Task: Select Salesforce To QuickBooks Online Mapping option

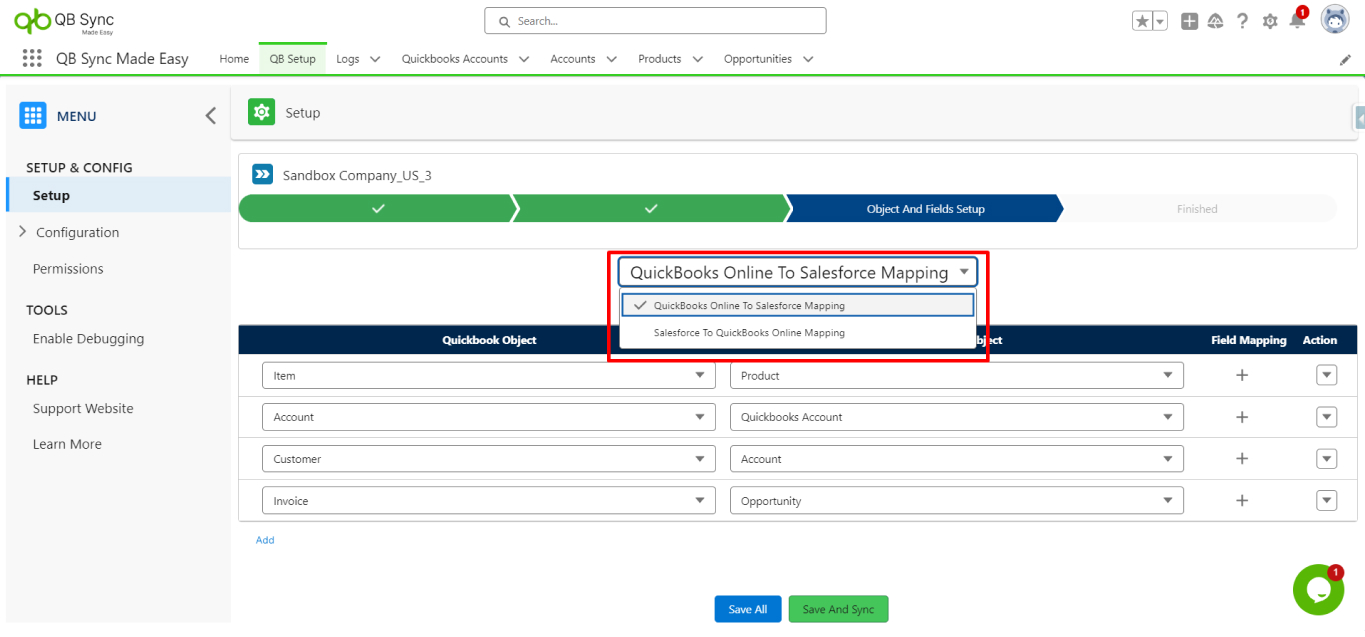Action: click(x=797, y=332)
